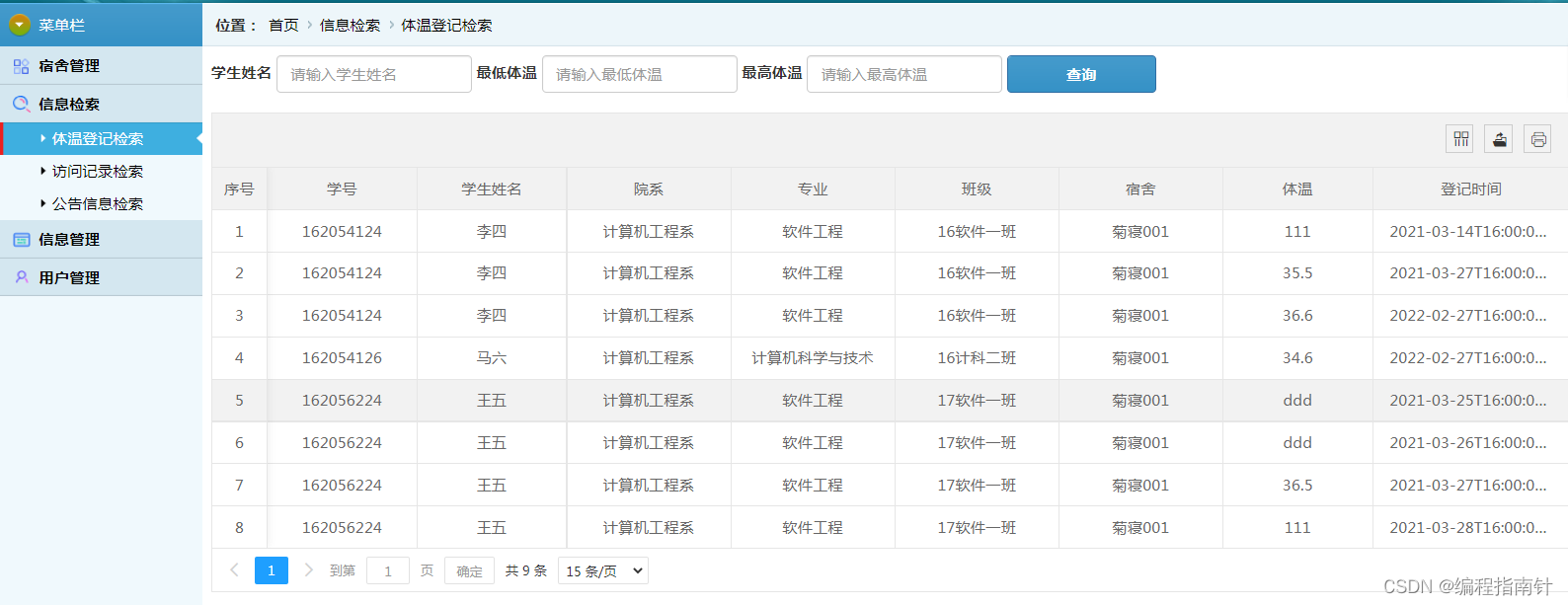Open the 15 条/页 page size dropdown

point(603,570)
